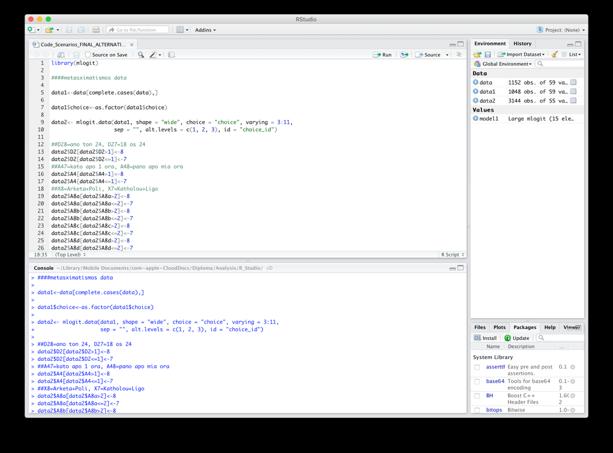Open the R Script file type selector
Screen dimensions: 613x453
pyautogui.click(x=453, y=254)
